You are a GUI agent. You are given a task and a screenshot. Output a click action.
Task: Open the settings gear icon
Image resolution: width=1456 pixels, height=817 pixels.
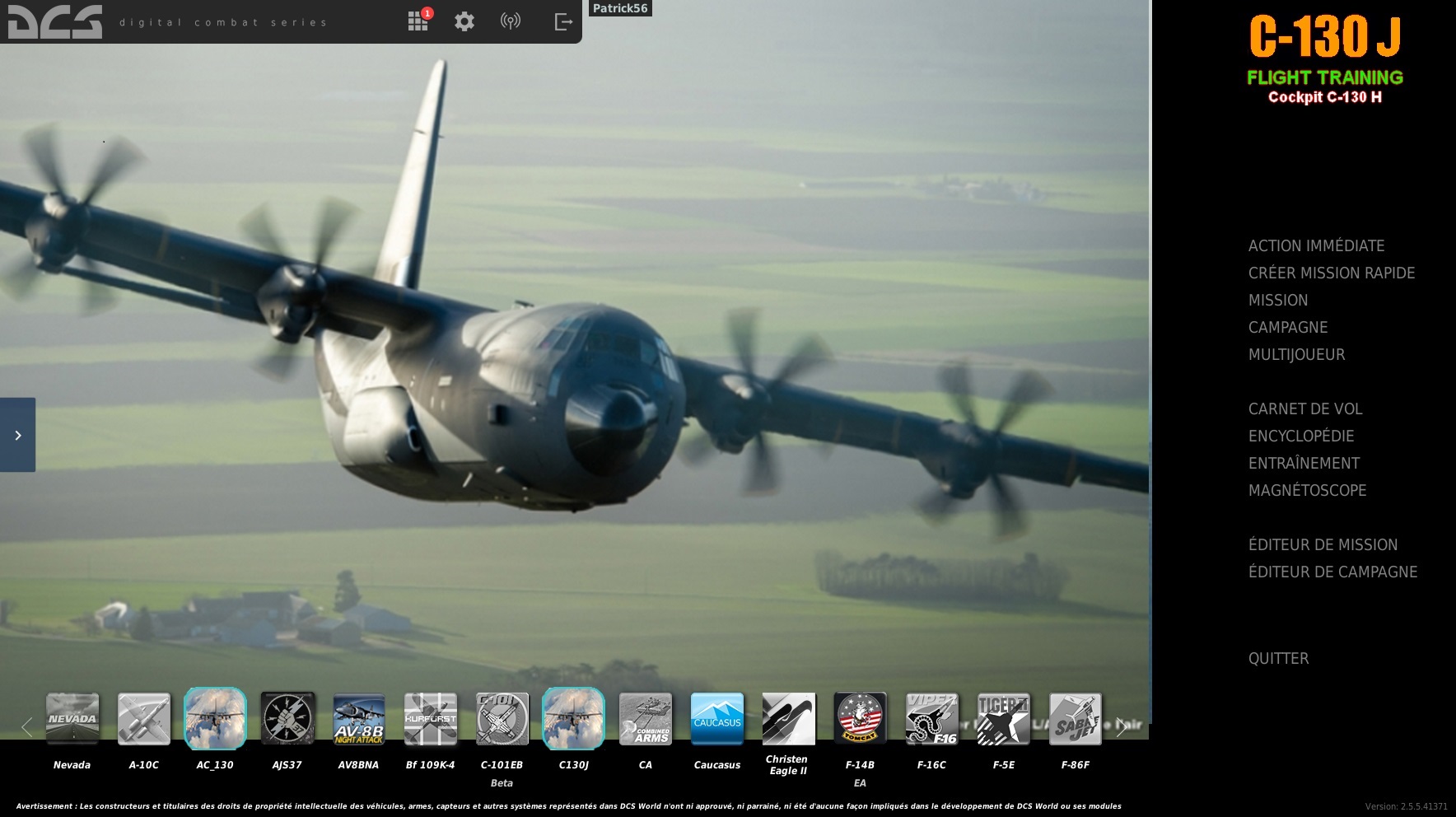click(464, 21)
